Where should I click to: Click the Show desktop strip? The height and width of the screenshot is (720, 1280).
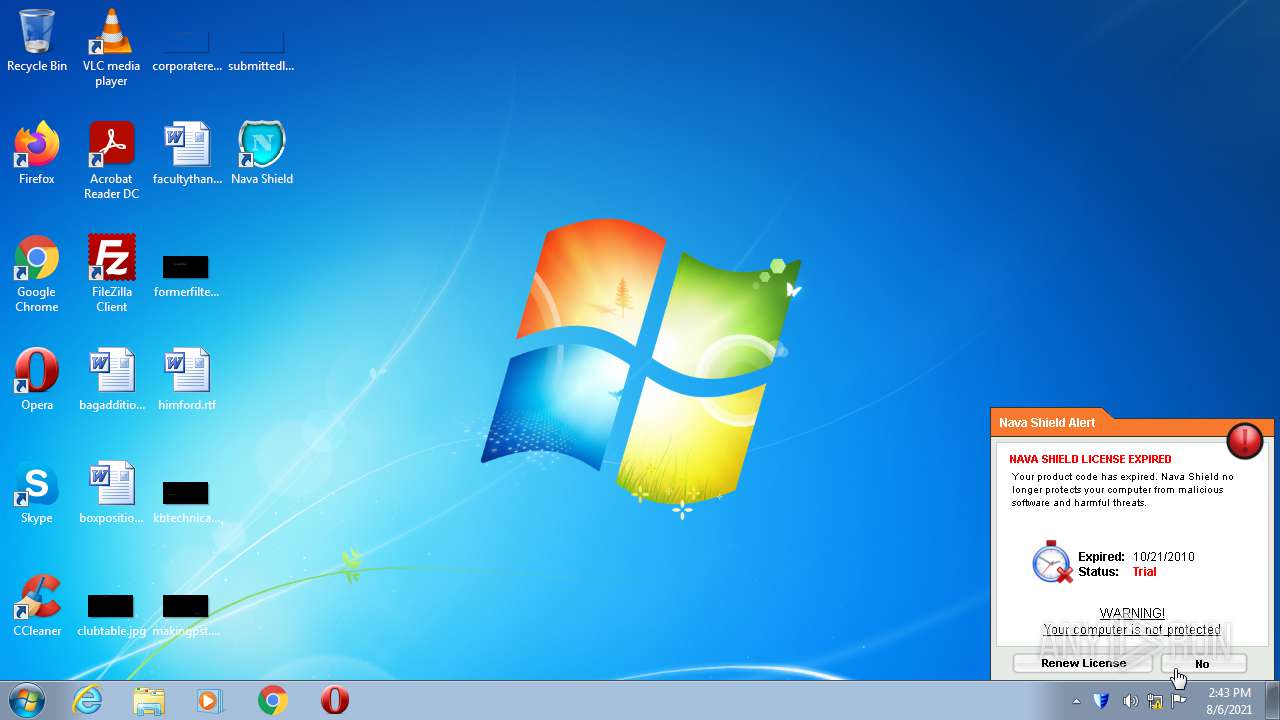coord(1272,700)
